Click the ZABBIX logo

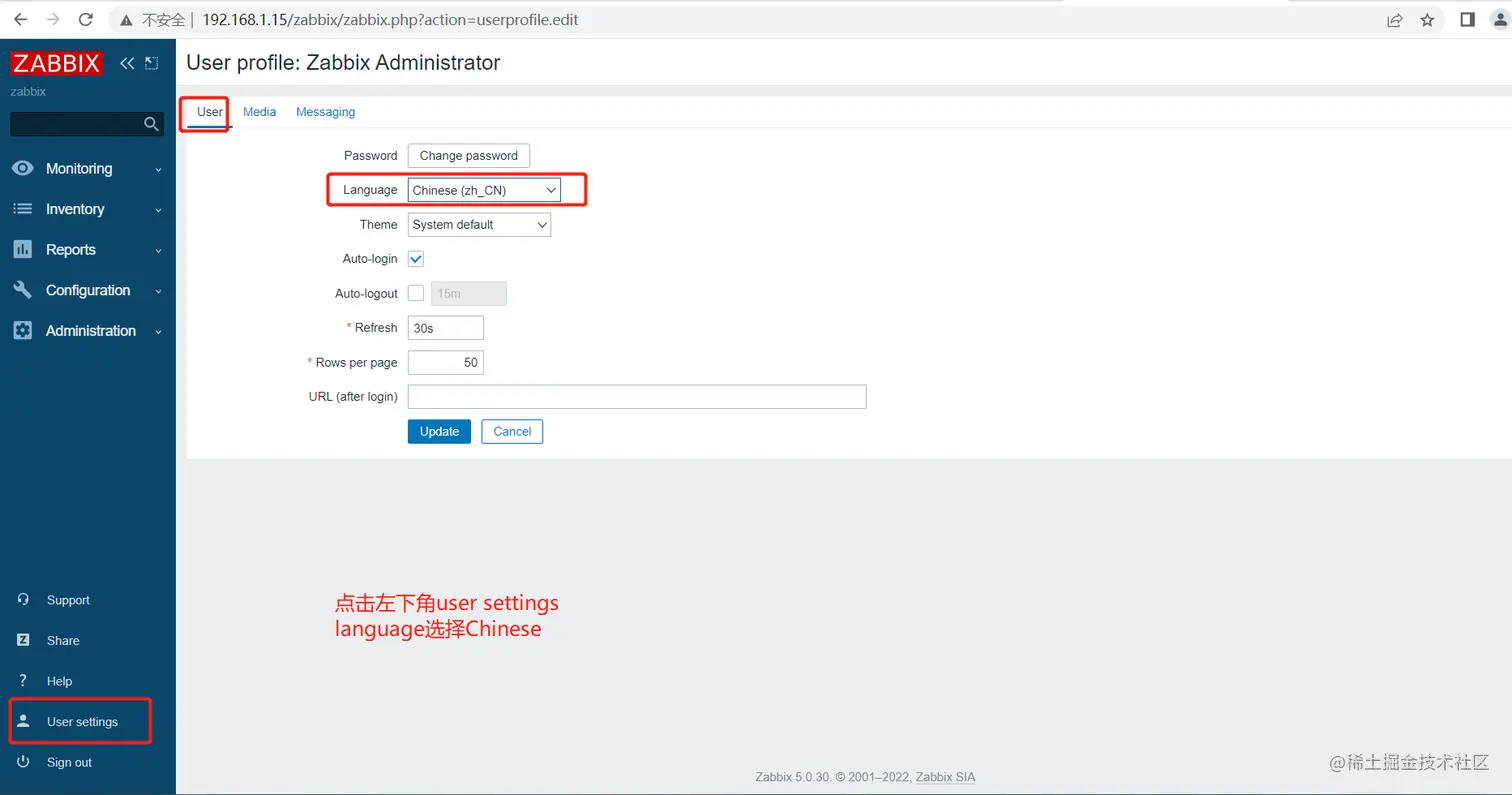tap(57, 63)
